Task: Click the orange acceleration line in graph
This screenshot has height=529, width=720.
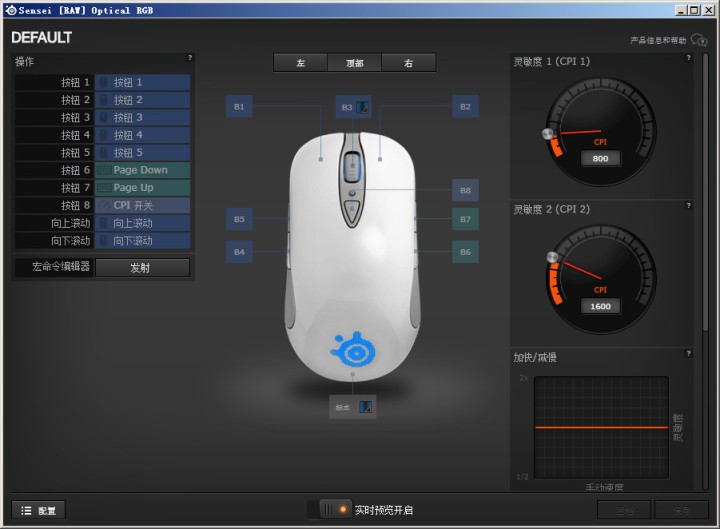Action: [601, 428]
